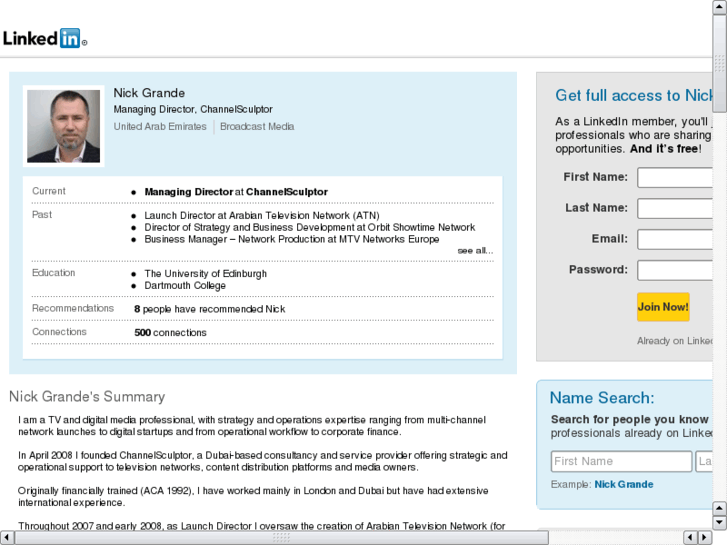This screenshot has width=727, height=545.
Task: Click United Arab Emirates location text
Action: (x=160, y=126)
